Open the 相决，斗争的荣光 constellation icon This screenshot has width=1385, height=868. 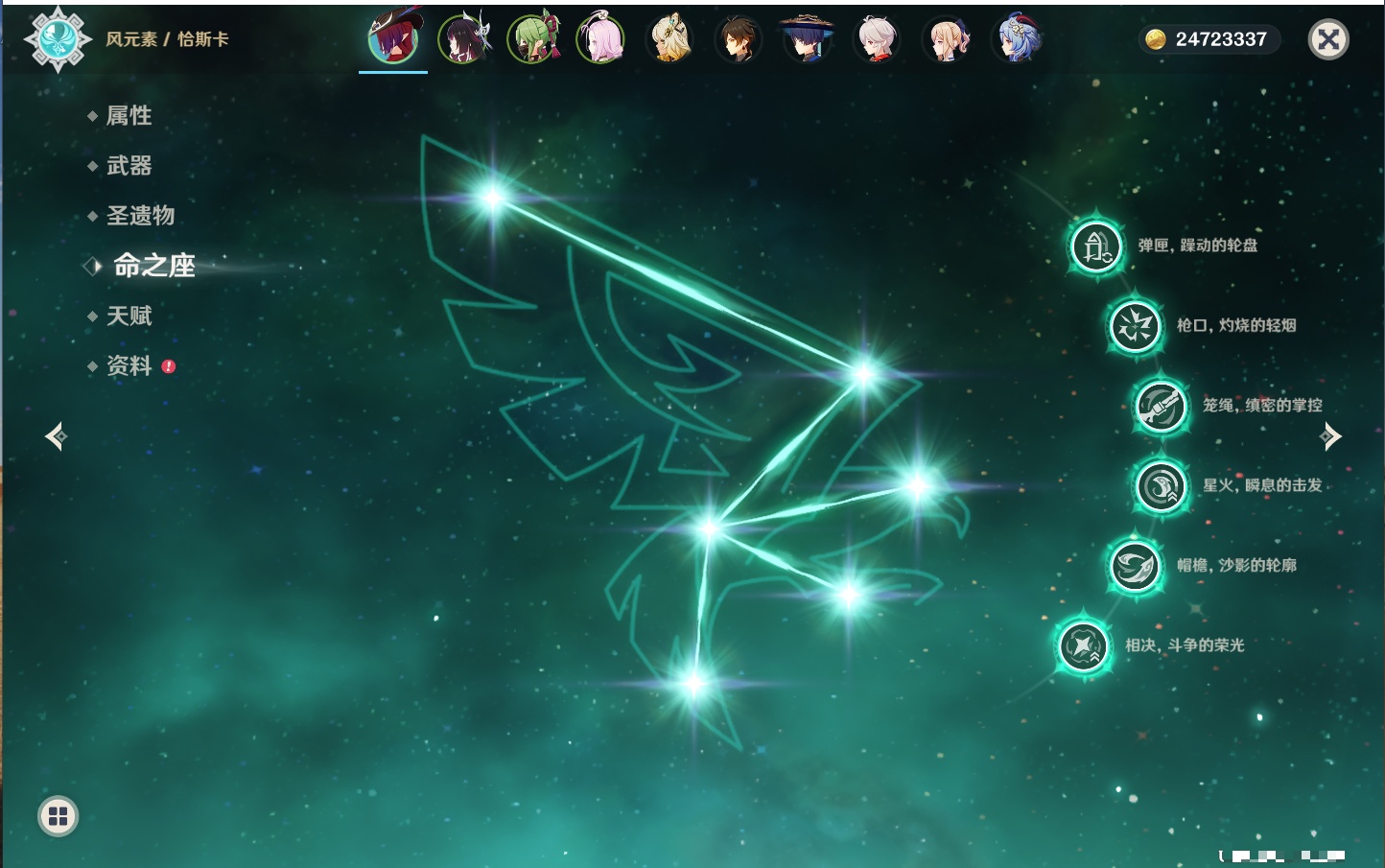(1084, 645)
